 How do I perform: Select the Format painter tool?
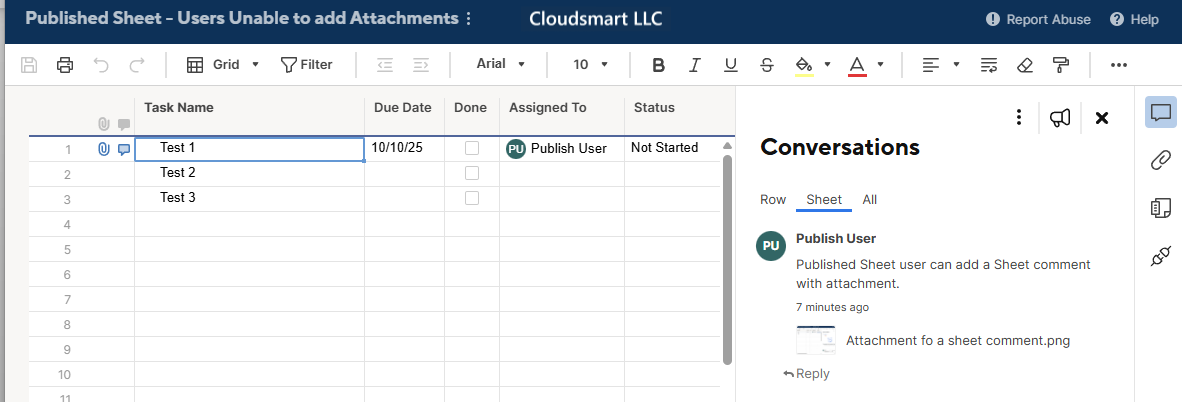pos(1061,65)
